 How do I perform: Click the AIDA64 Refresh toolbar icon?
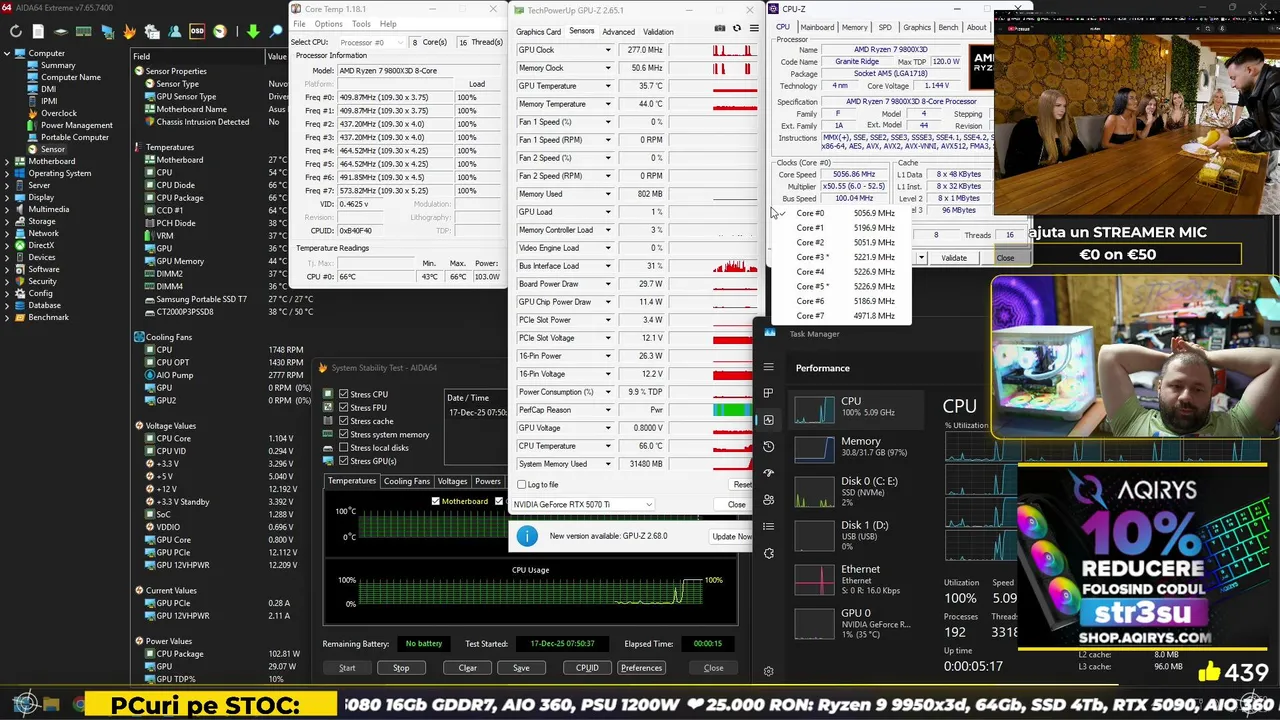16,31
